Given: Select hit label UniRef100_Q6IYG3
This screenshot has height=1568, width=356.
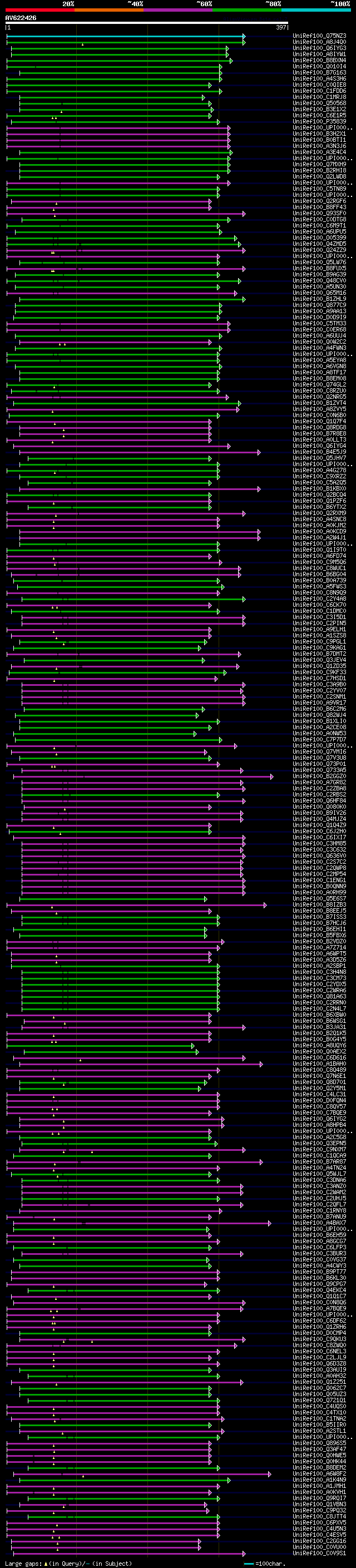Looking at the screenshot, I should (319, 48).
